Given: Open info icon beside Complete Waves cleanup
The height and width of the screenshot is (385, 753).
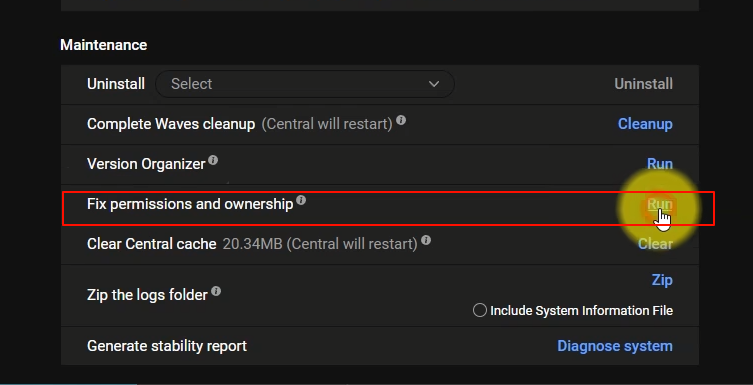Looking at the screenshot, I should pyautogui.click(x=401, y=120).
